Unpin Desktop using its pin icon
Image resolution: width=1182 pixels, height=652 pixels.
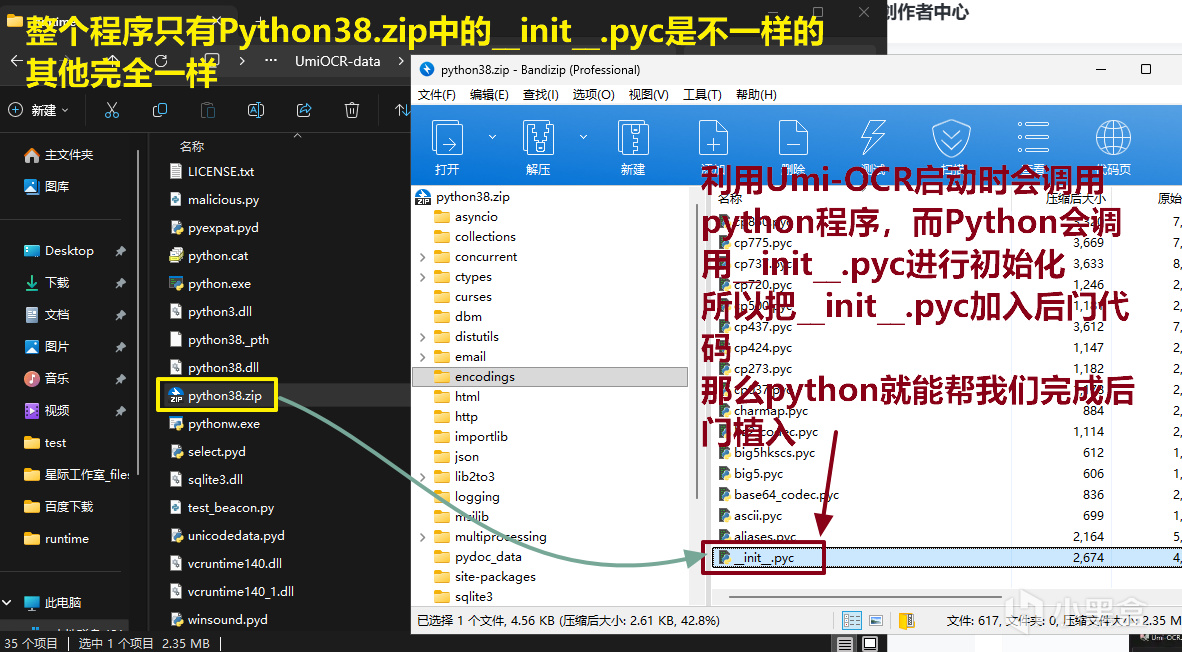pos(120,251)
